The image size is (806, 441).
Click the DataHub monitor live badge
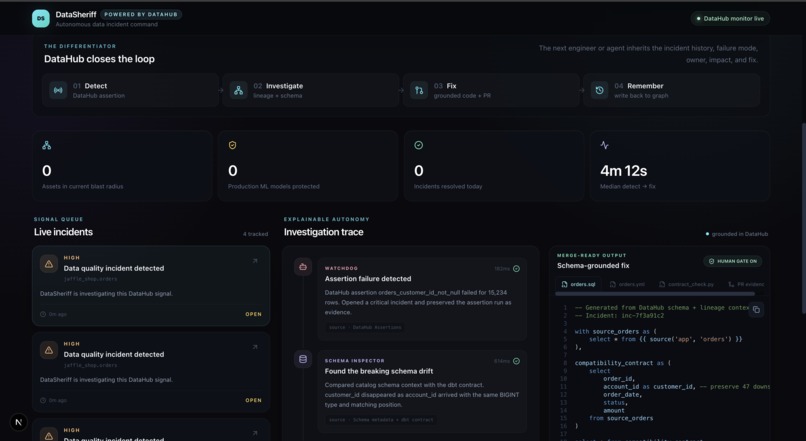pos(730,19)
